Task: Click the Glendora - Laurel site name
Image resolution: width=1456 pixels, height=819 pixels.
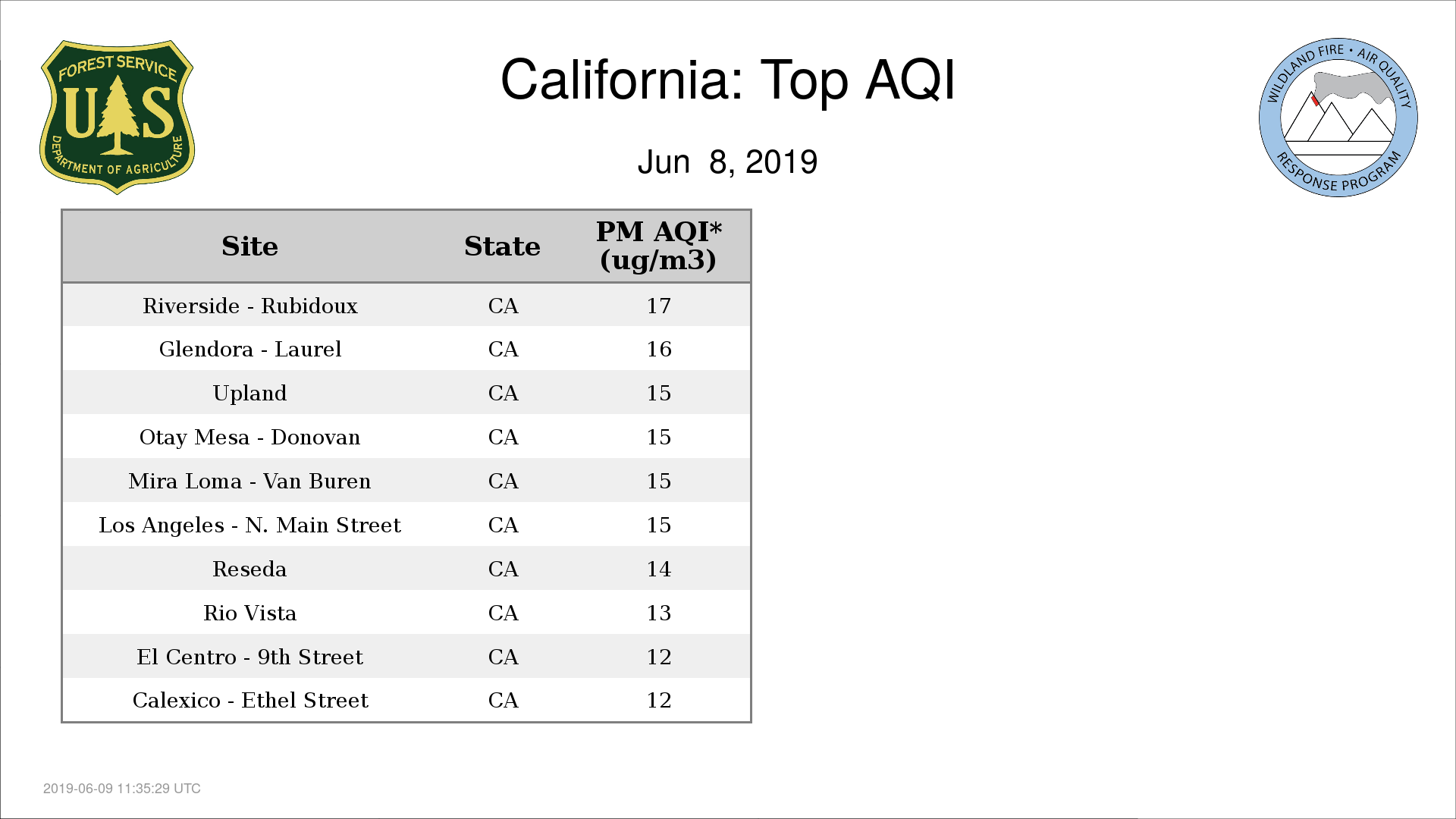Action: coord(250,349)
